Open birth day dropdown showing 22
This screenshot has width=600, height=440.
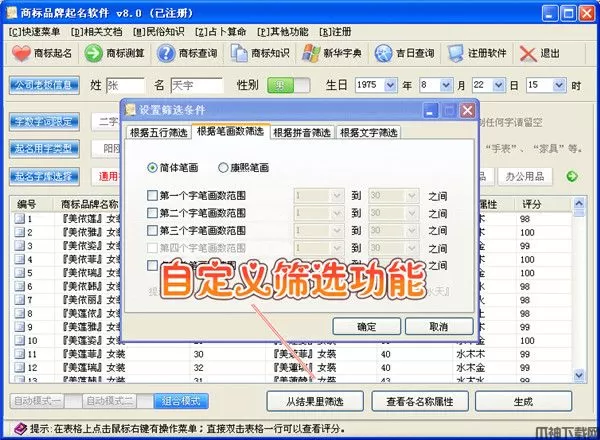(x=498, y=85)
